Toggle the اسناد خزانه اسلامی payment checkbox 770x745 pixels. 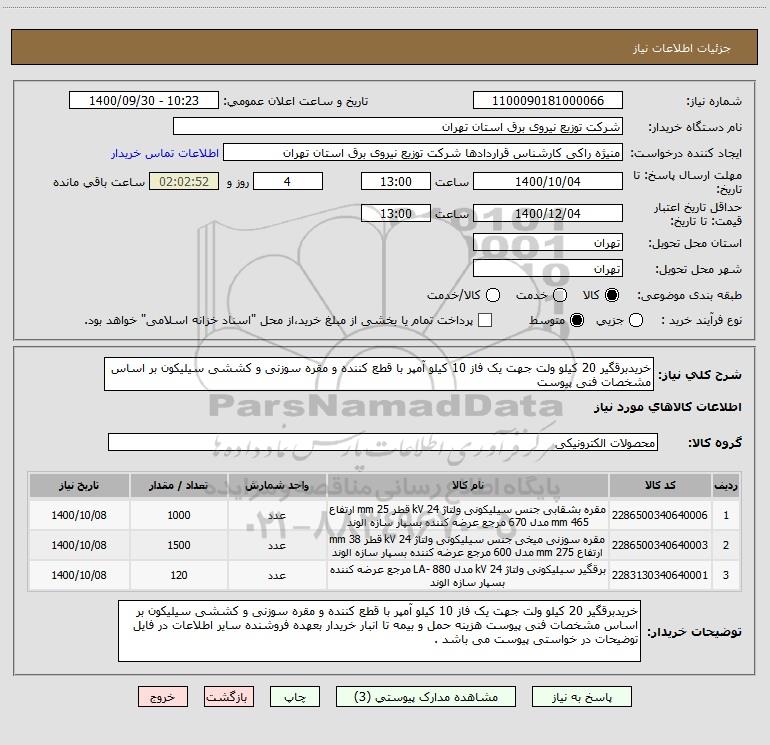pos(485,320)
